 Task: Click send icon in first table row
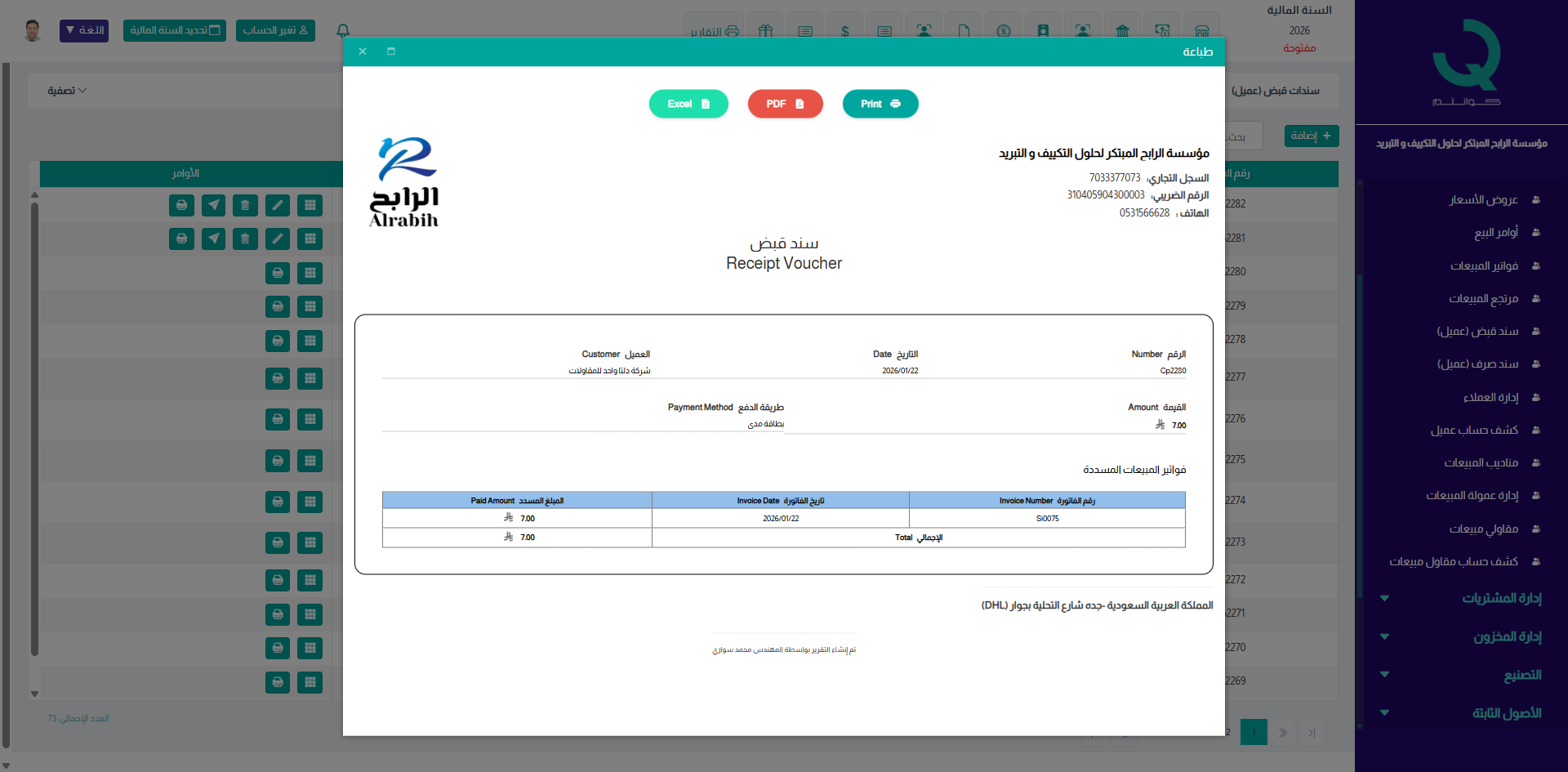tap(213, 205)
